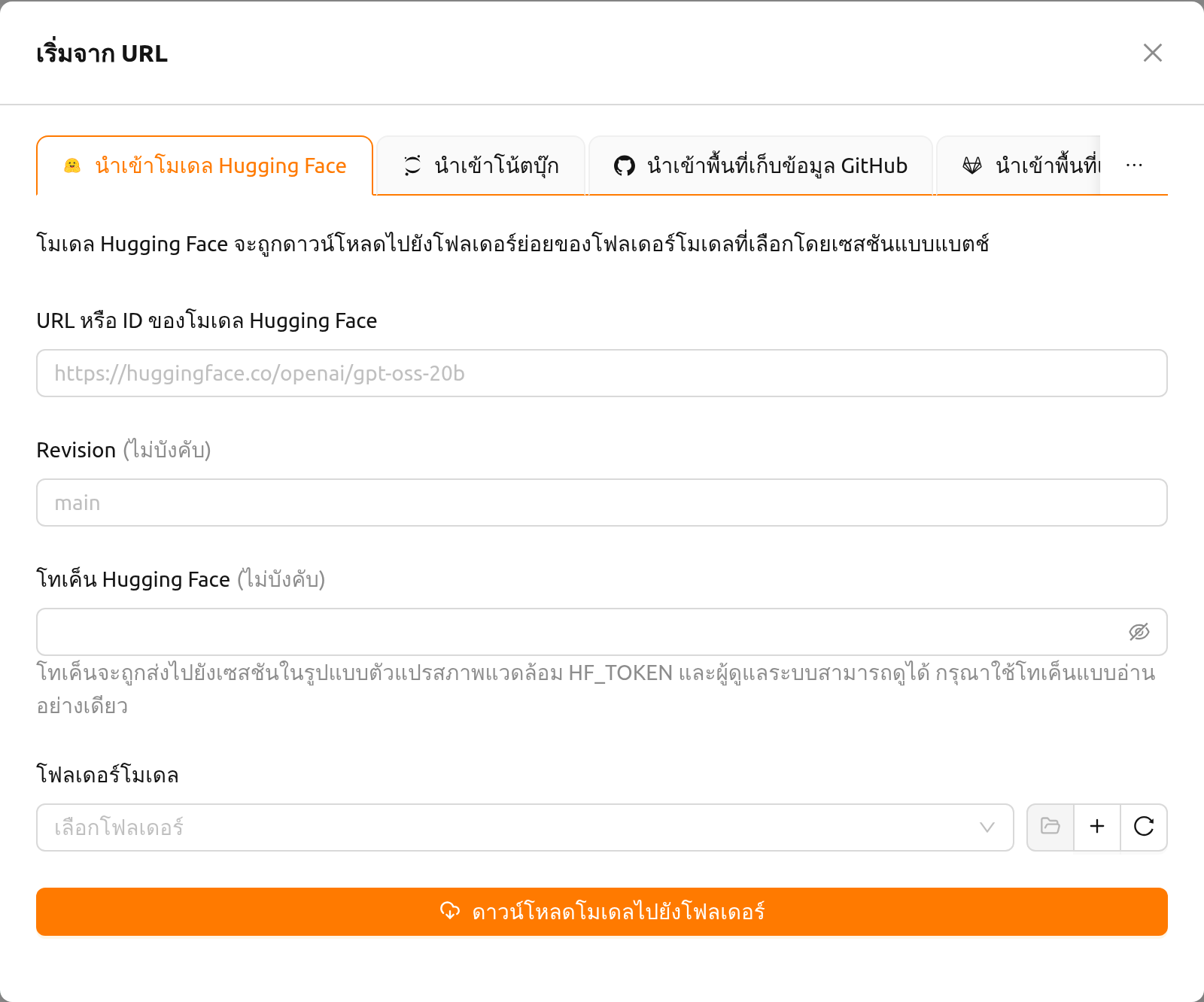Close the เริ่มจาก URL dialog
Image resolution: width=1204 pixels, height=1002 pixels.
(1152, 53)
